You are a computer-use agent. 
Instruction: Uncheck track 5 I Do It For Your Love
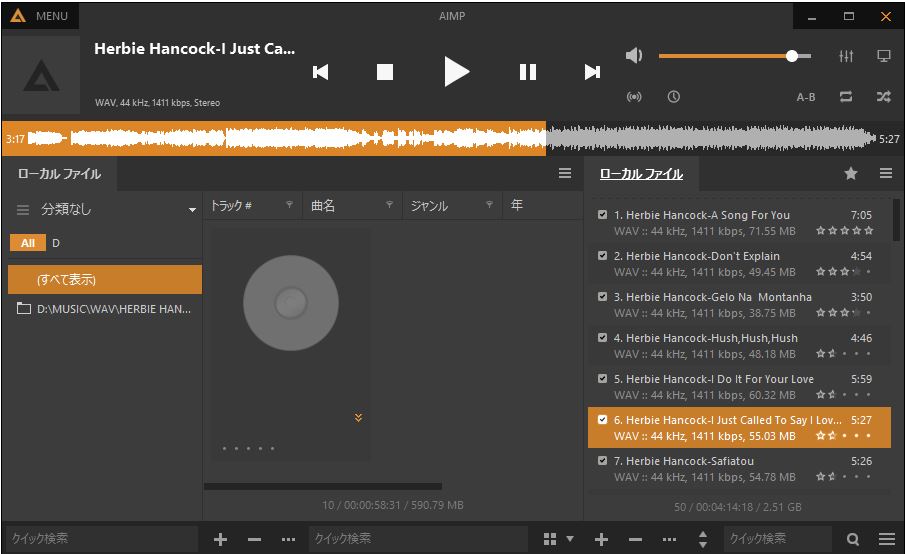602,379
